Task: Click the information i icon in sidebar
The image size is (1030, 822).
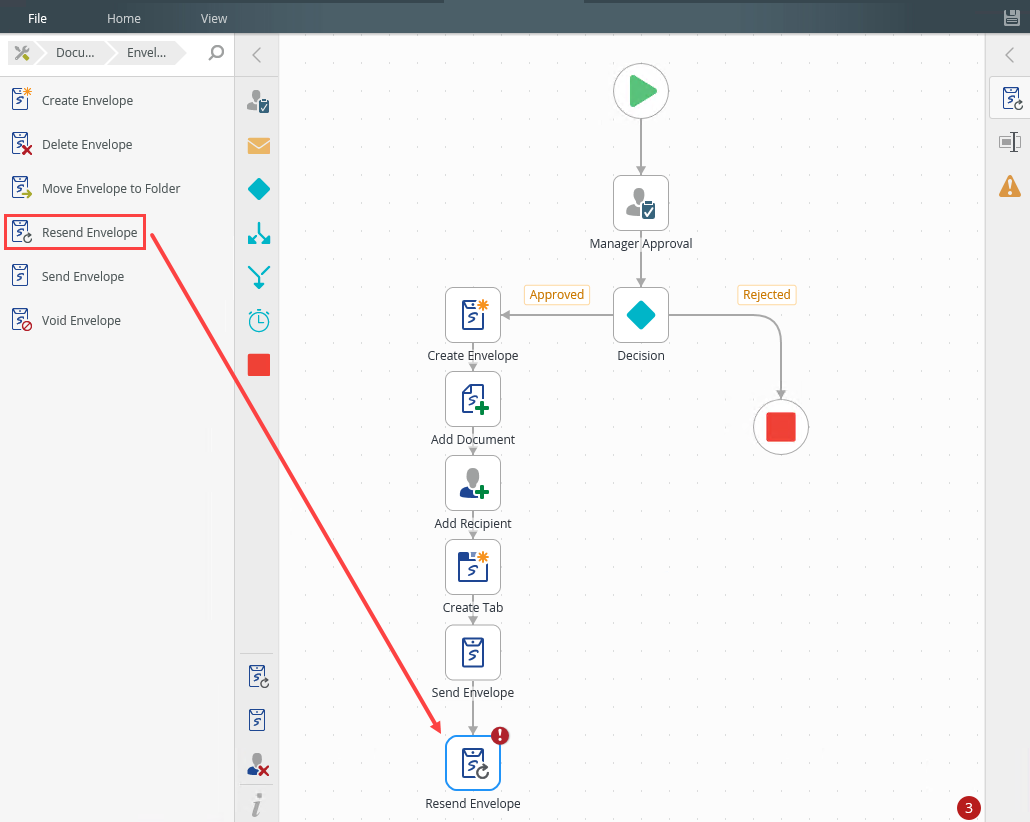Action: tap(257, 805)
